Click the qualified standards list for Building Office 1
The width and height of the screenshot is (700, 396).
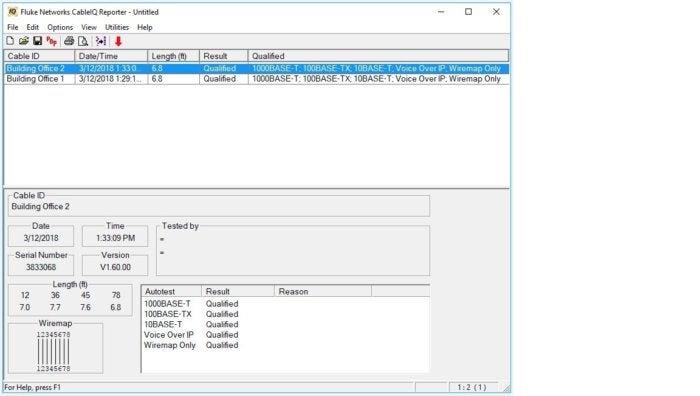click(376, 79)
